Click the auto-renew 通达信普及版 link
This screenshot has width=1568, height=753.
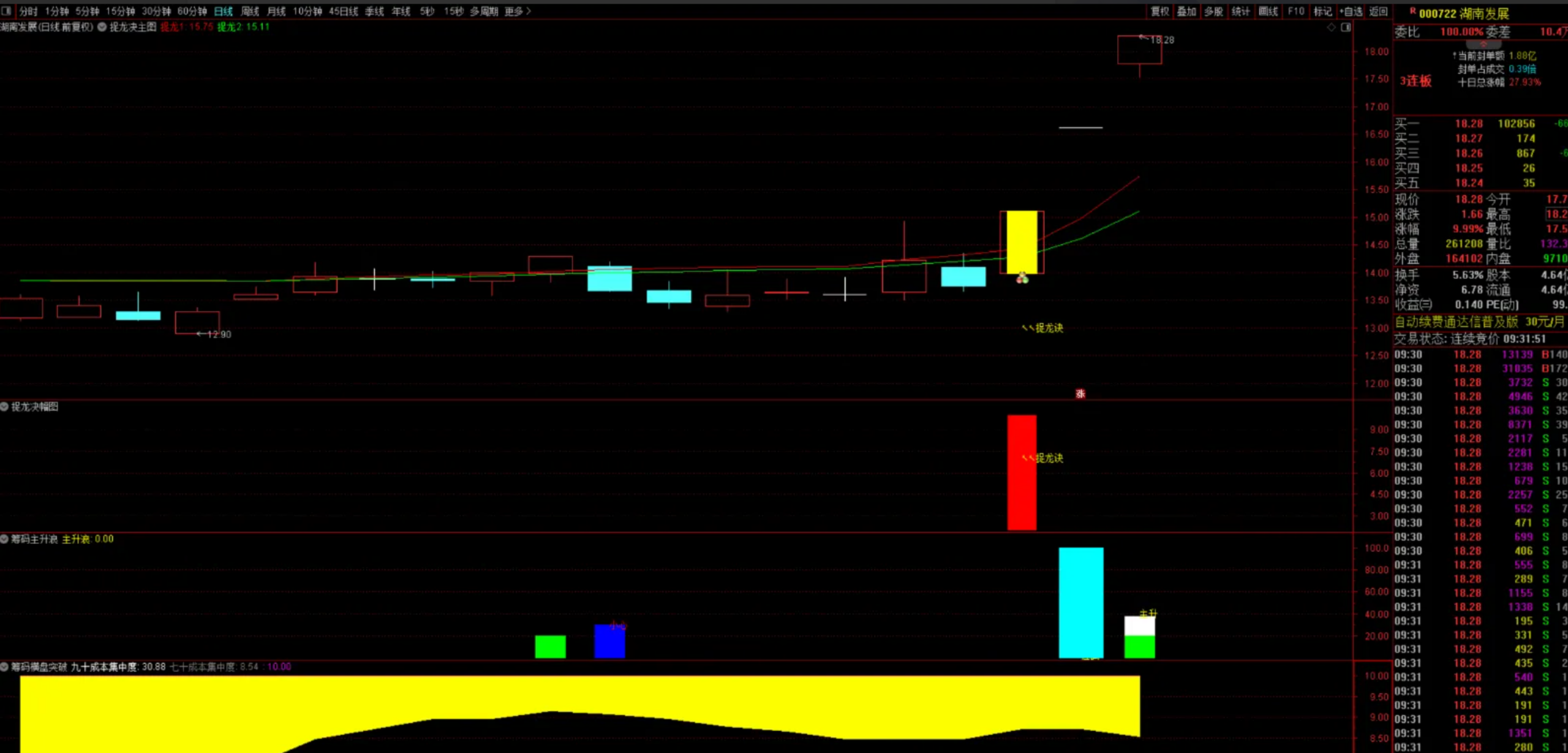point(1479,322)
